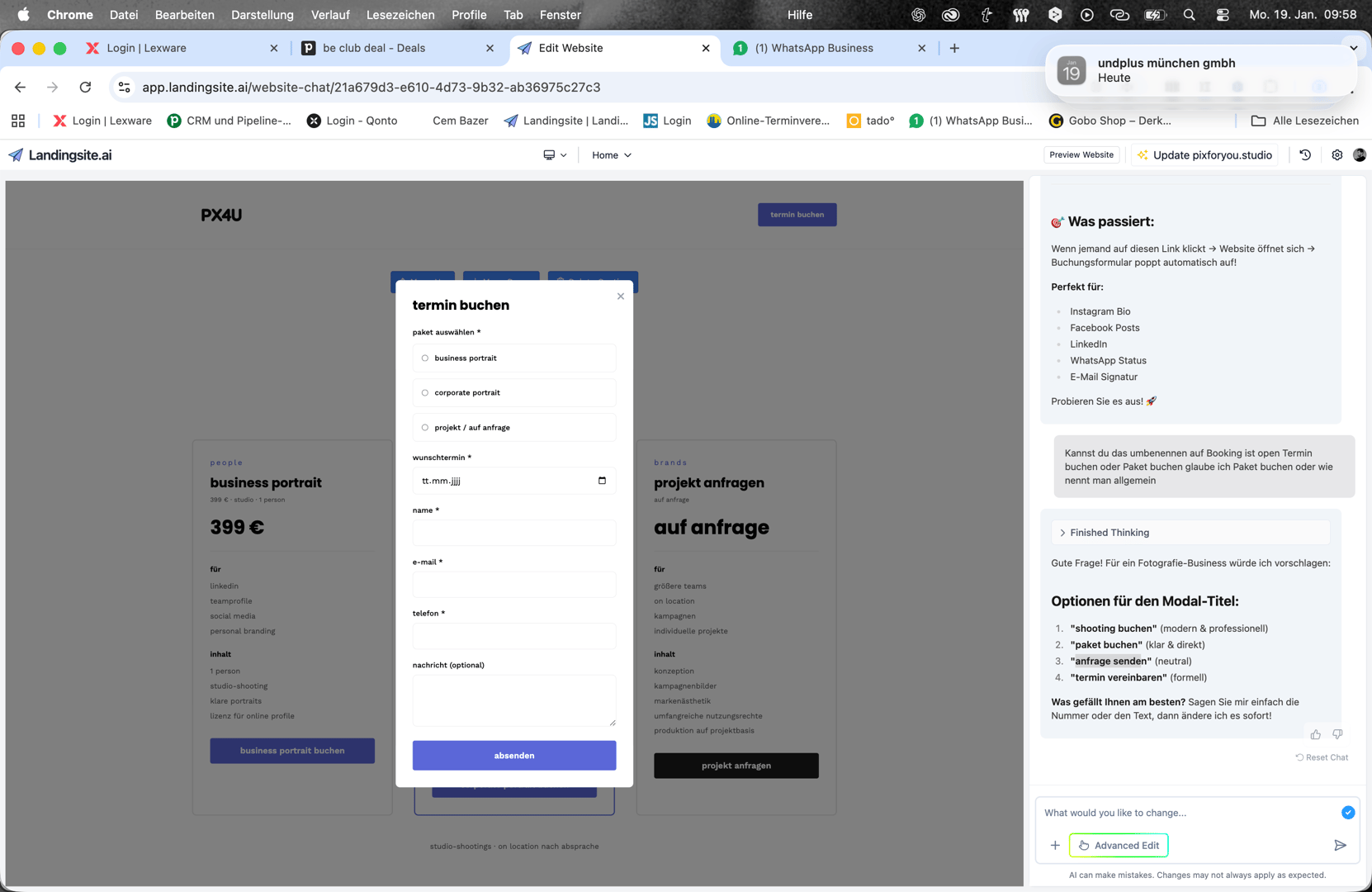This screenshot has height=892, width=1372.
Task: Click the send arrow in the chat box
Action: pyautogui.click(x=1340, y=845)
